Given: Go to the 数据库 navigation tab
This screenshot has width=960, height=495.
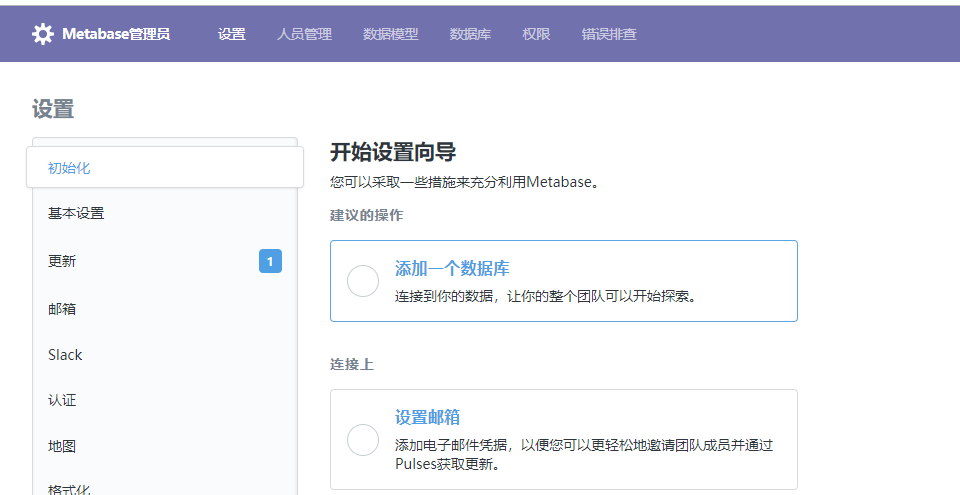Looking at the screenshot, I should coord(470,34).
